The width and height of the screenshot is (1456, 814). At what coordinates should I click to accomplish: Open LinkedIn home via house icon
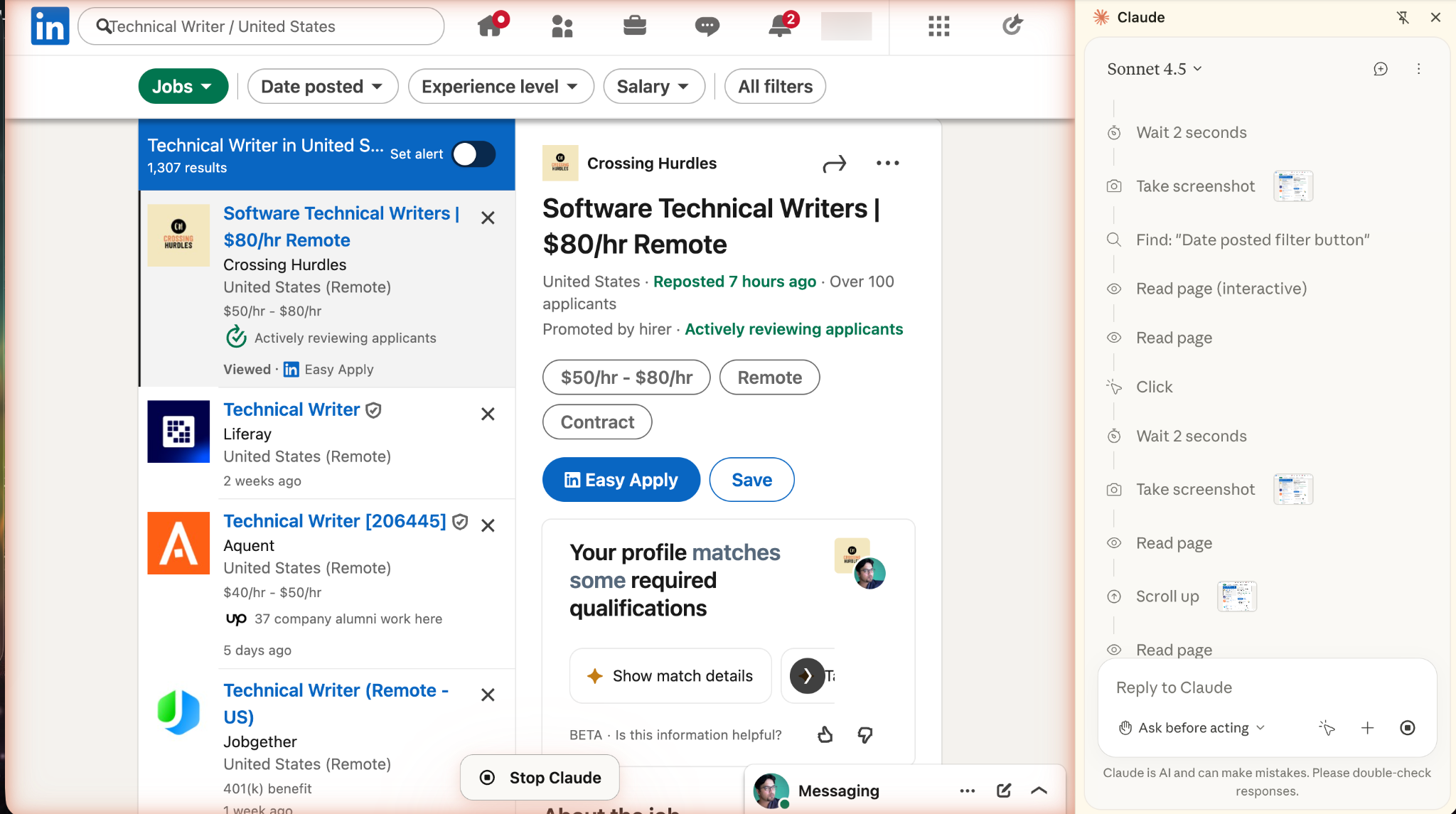pyautogui.click(x=490, y=26)
